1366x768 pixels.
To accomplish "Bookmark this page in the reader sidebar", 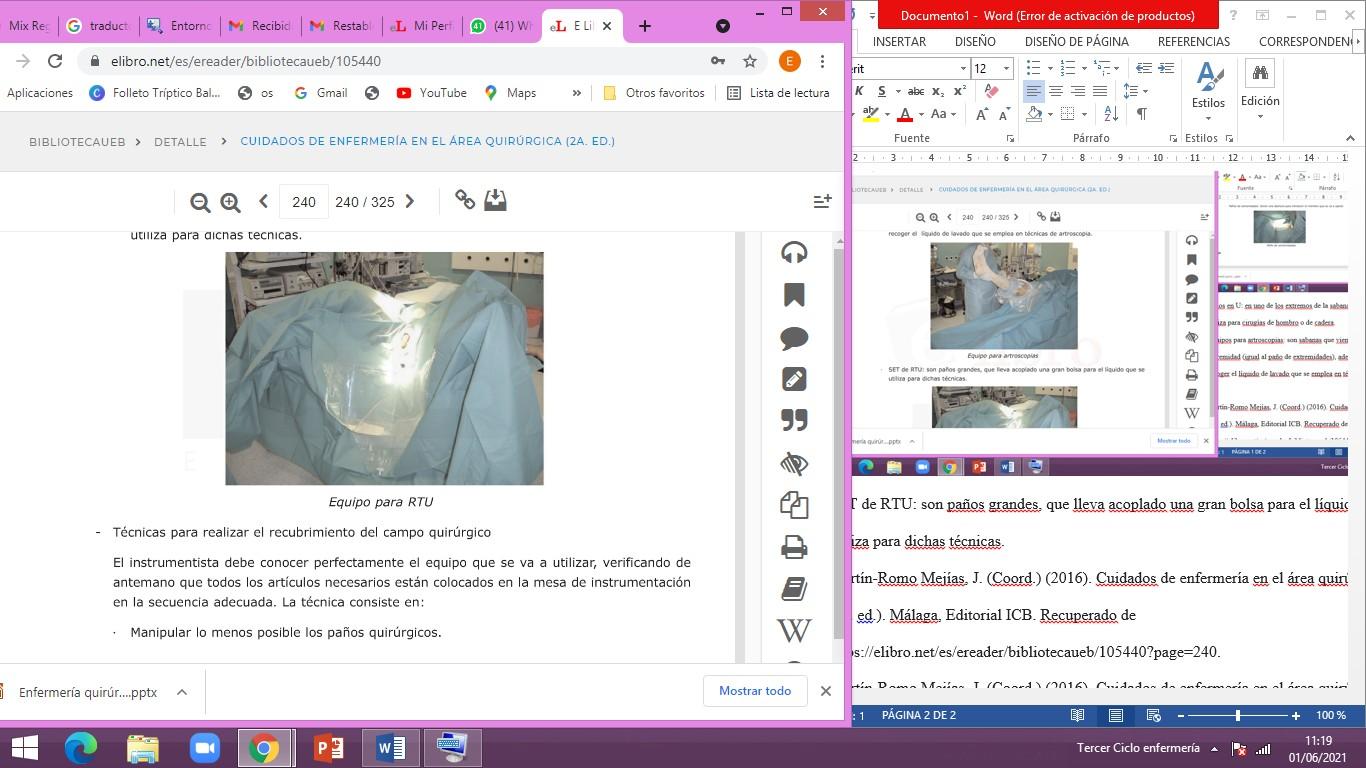I will 794,295.
